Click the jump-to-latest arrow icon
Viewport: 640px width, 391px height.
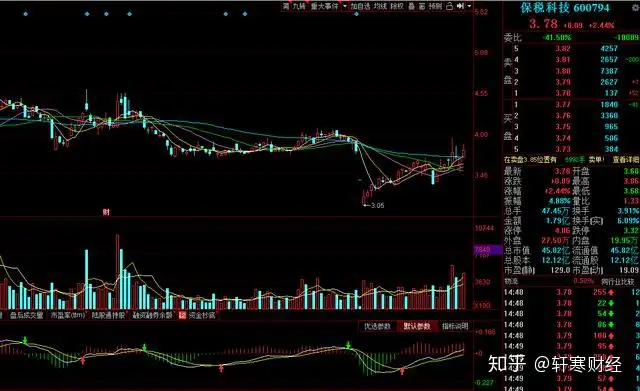point(461,6)
